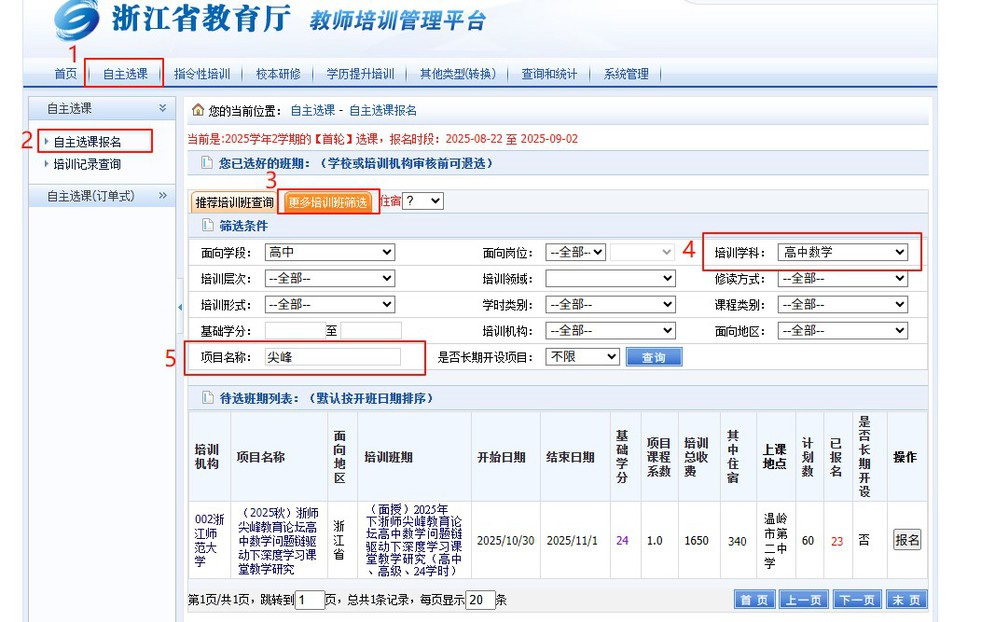Click the 计划数 value 60
This screenshot has height=622, width=999.
pos(808,540)
